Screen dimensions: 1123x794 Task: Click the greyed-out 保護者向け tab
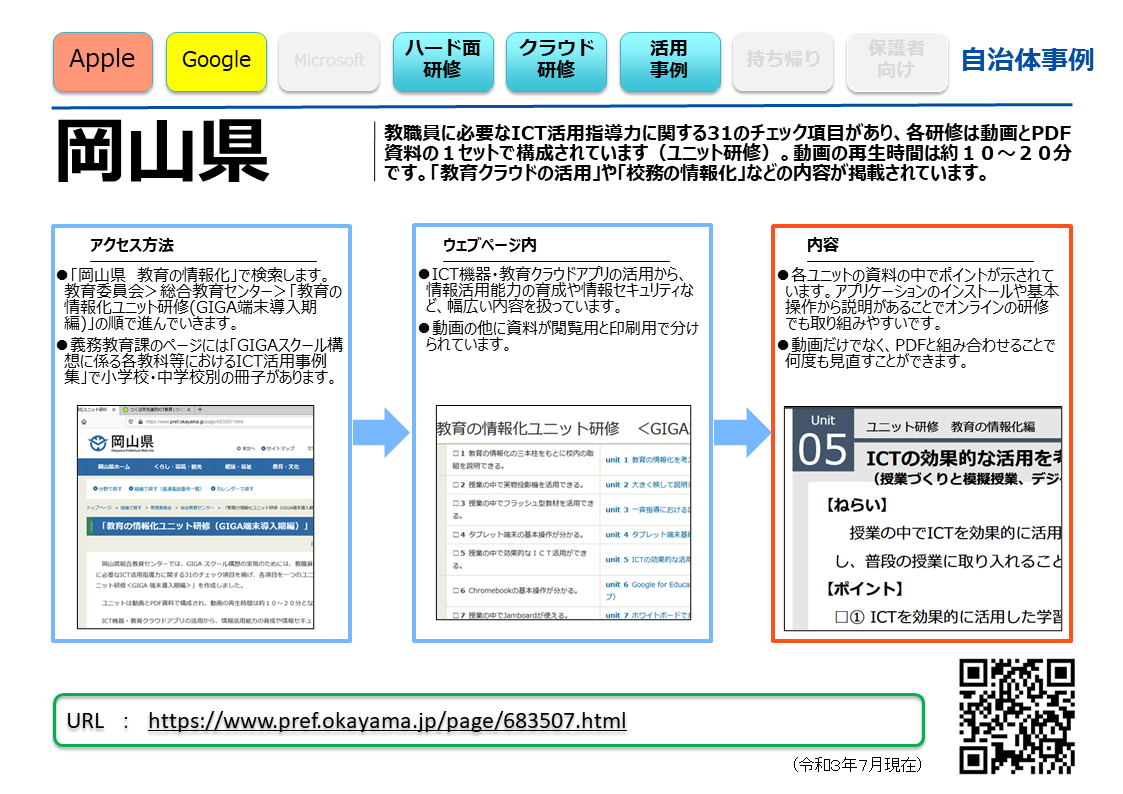[897, 61]
